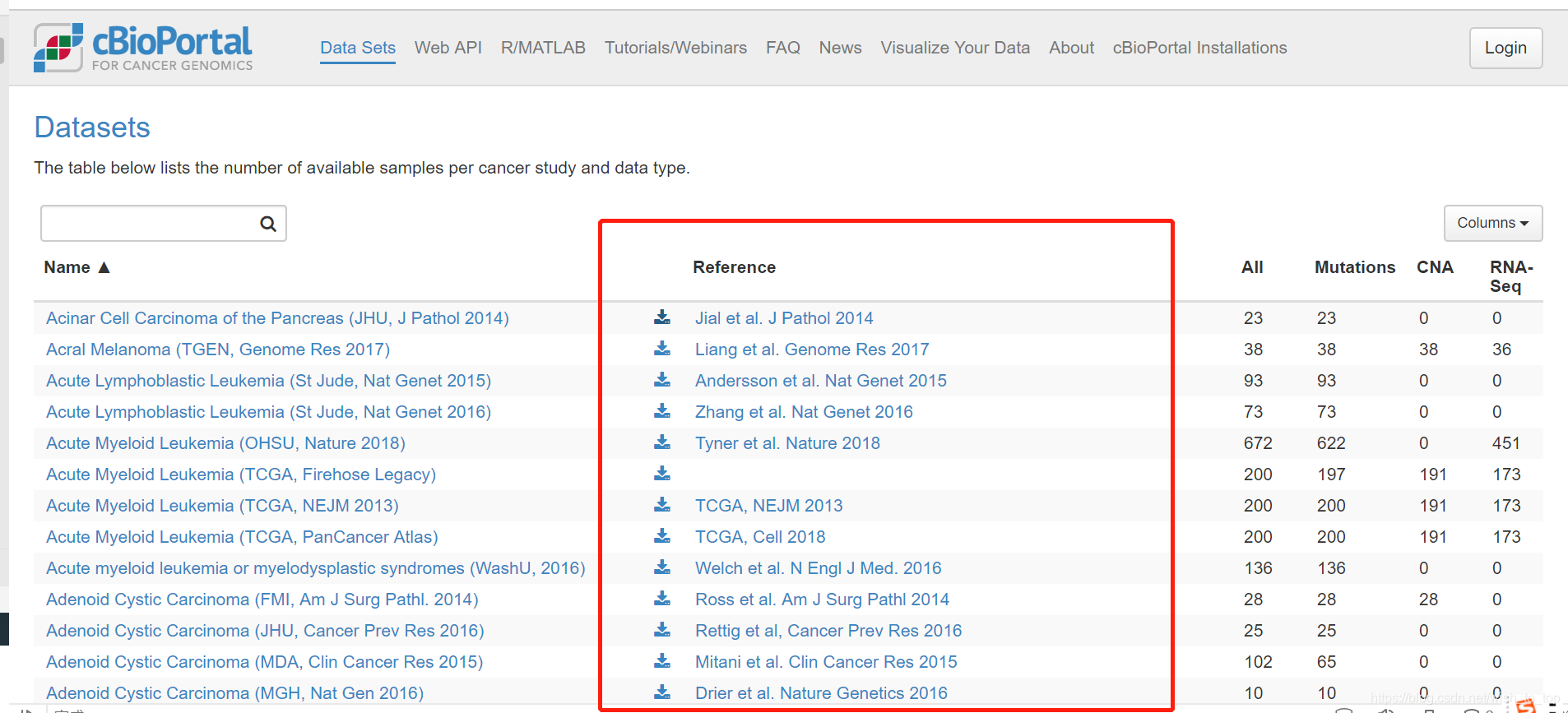Open Acinar Cell Carcinoma of the Pancreas study
The width and height of the screenshot is (1568, 713).
point(277,318)
